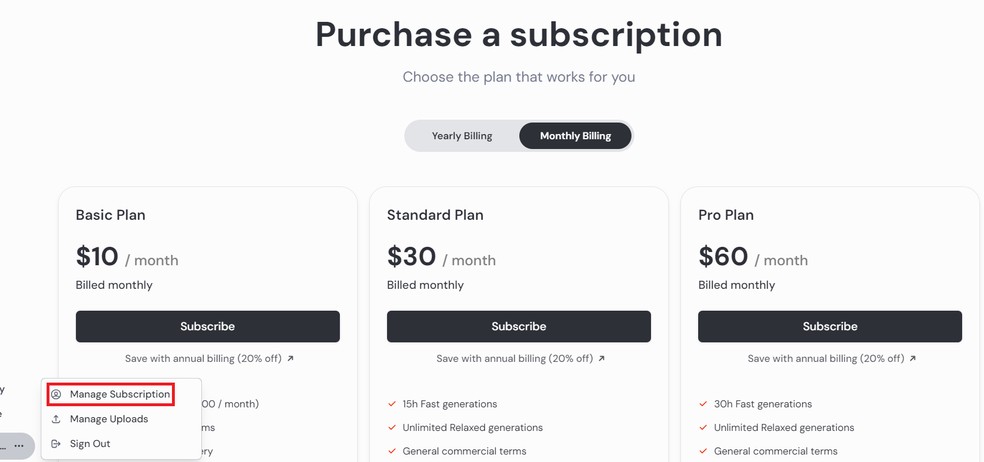Open Manage Subscription from popup menu

pos(110,394)
